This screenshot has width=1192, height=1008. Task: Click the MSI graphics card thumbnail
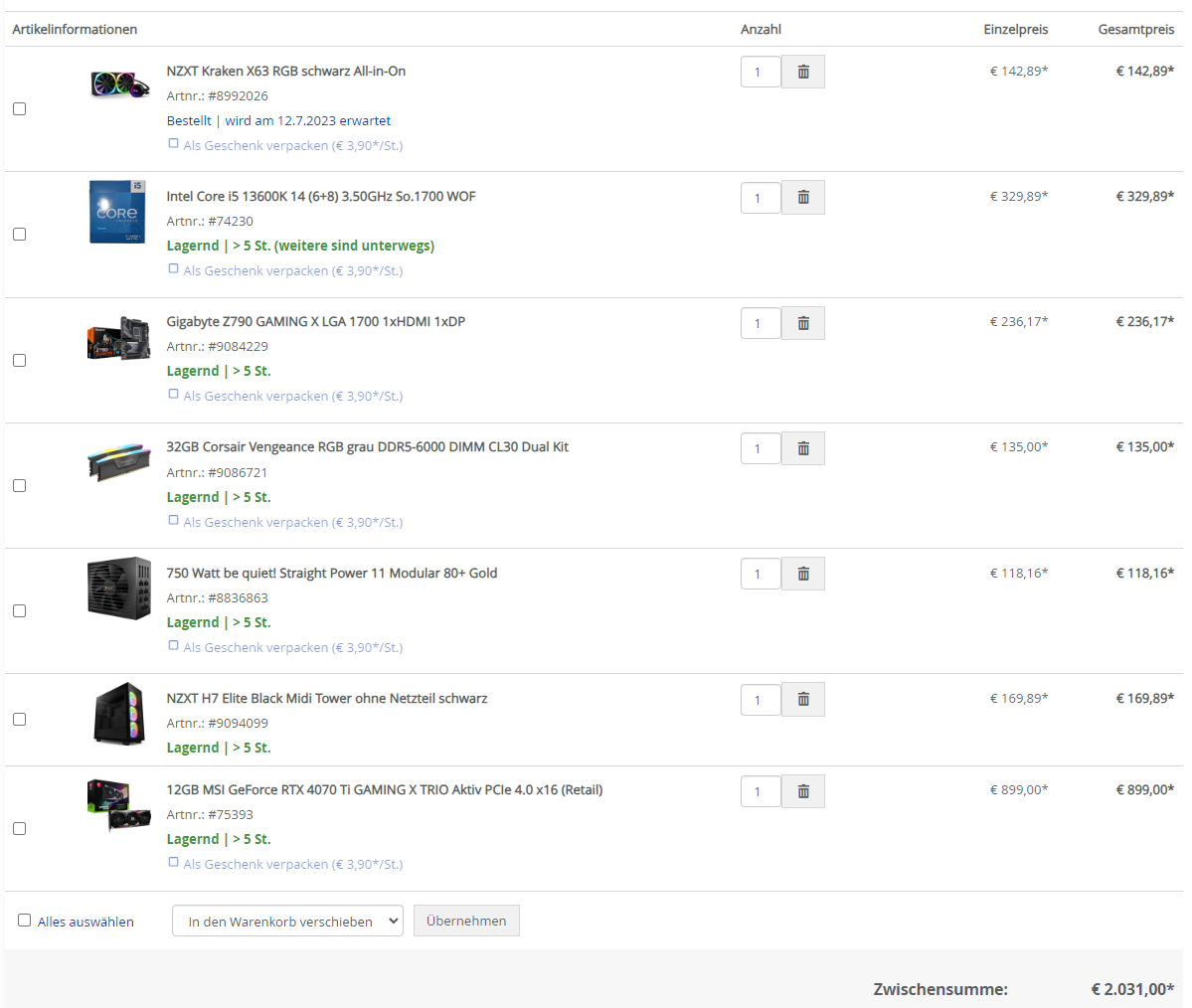tap(118, 806)
